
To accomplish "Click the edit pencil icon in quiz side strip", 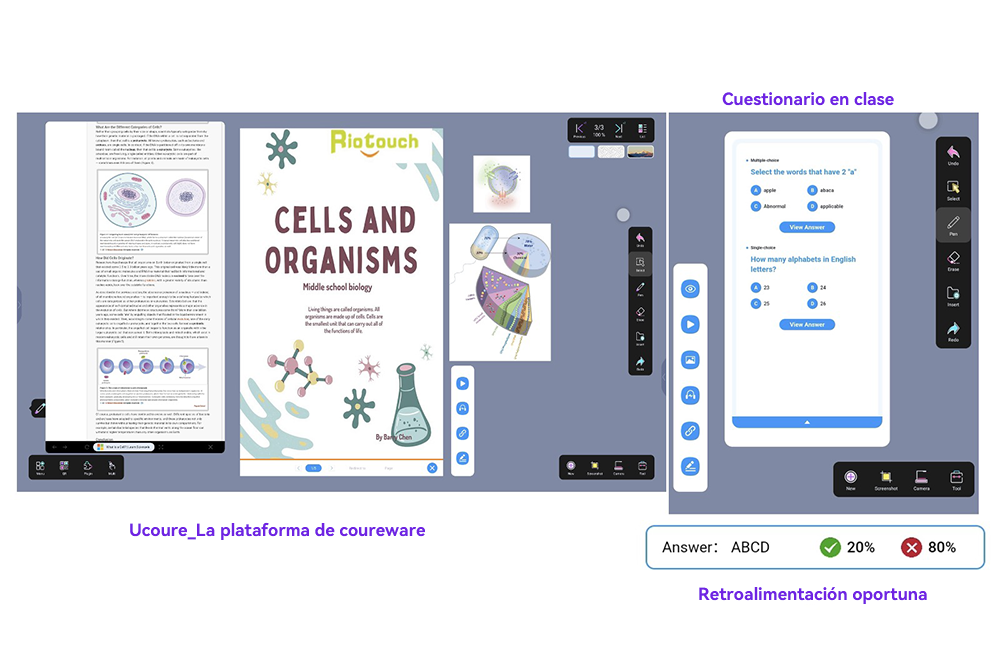I will tap(690, 467).
